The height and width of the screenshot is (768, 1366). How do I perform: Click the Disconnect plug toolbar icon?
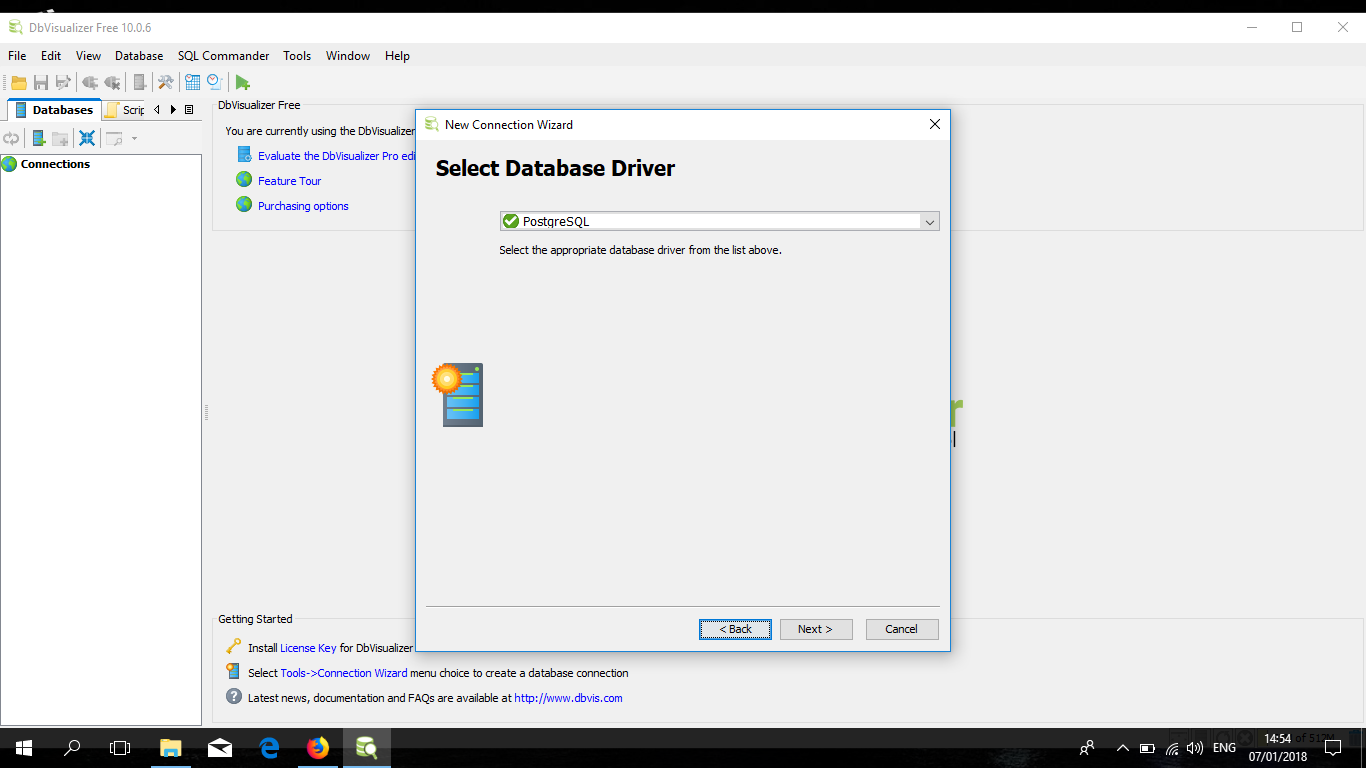tap(113, 82)
